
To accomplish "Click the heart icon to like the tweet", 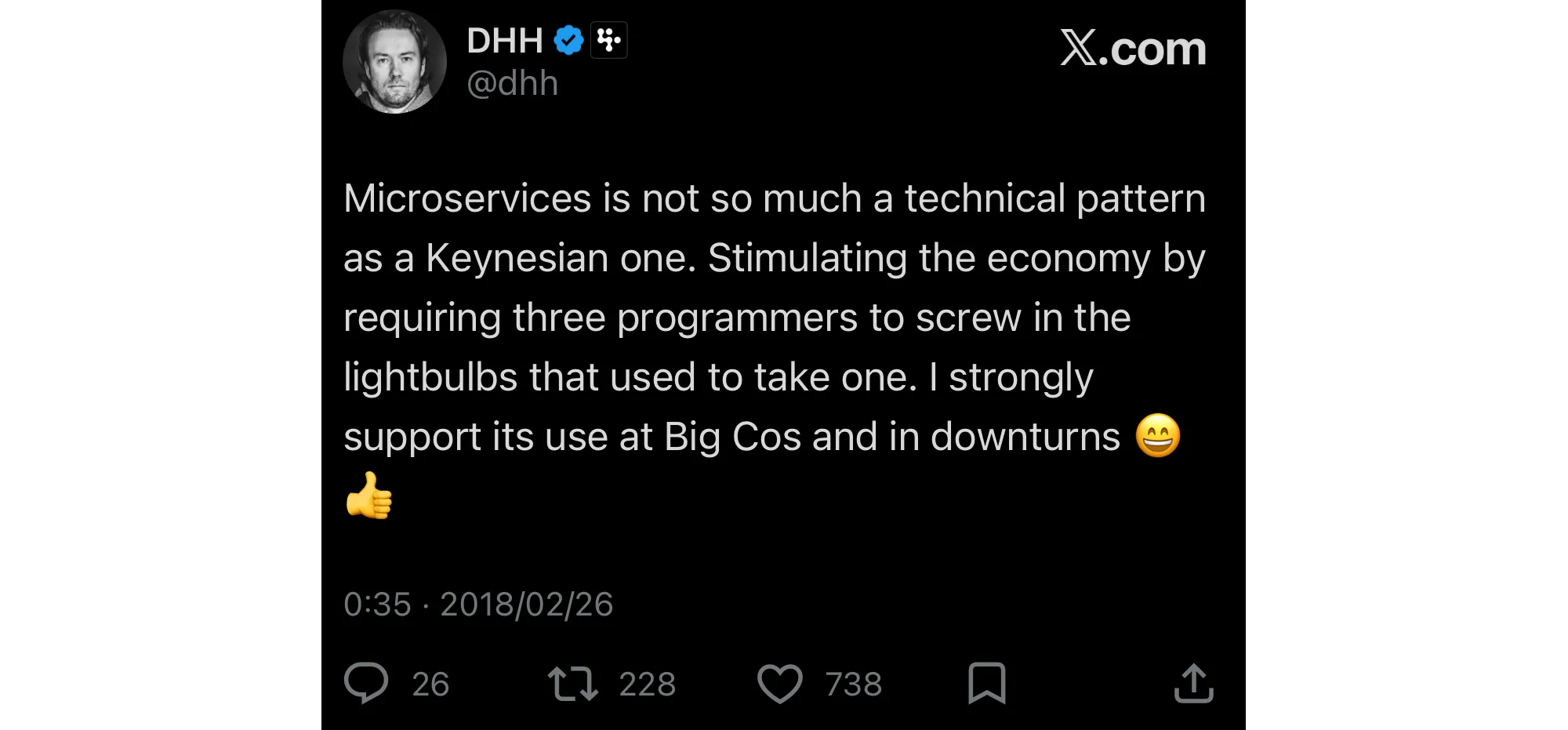I will pos(782,683).
